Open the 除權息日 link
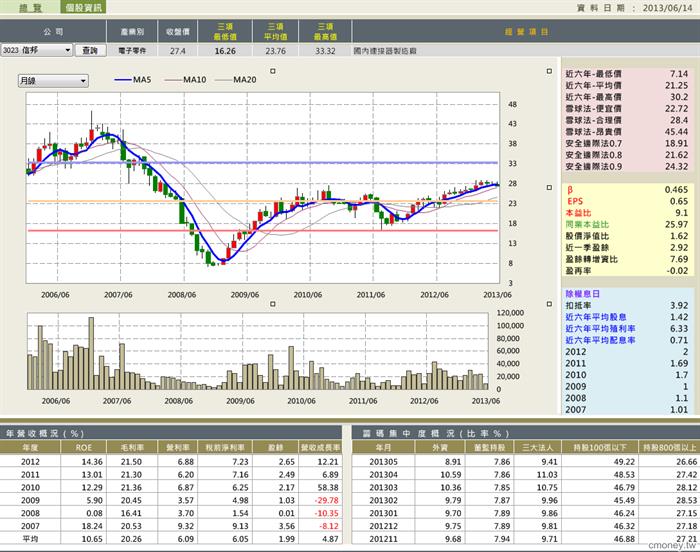Image resolution: width=700 pixels, height=552 pixels. [x=583, y=294]
